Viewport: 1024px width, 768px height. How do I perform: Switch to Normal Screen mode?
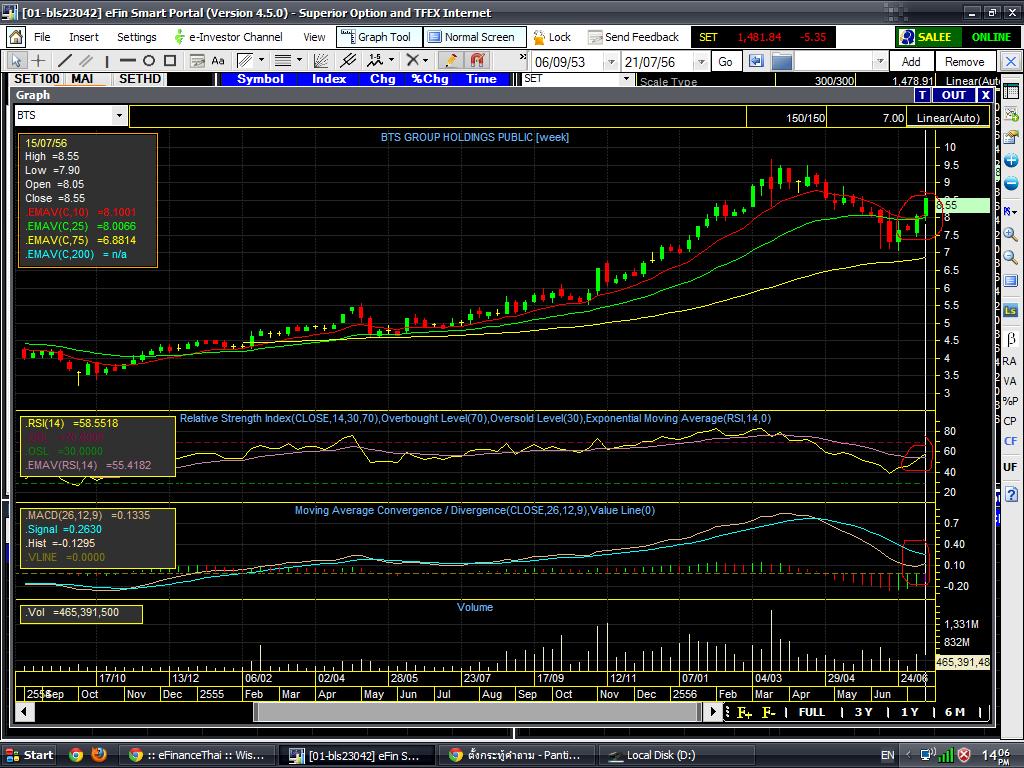(x=474, y=37)
